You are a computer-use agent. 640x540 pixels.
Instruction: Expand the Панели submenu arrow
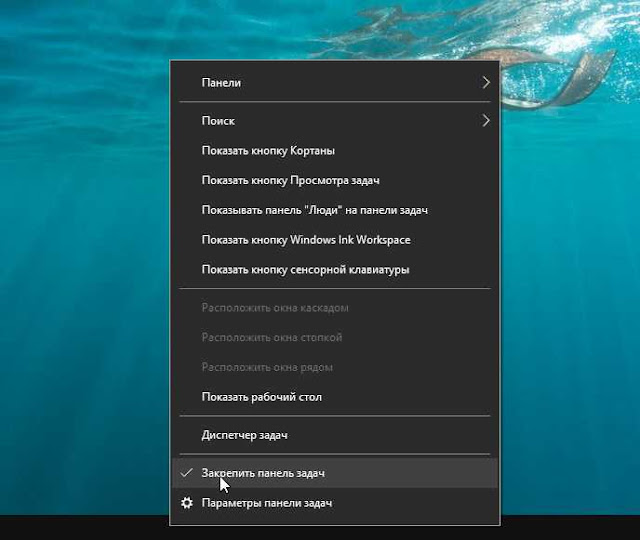point(485,82)
